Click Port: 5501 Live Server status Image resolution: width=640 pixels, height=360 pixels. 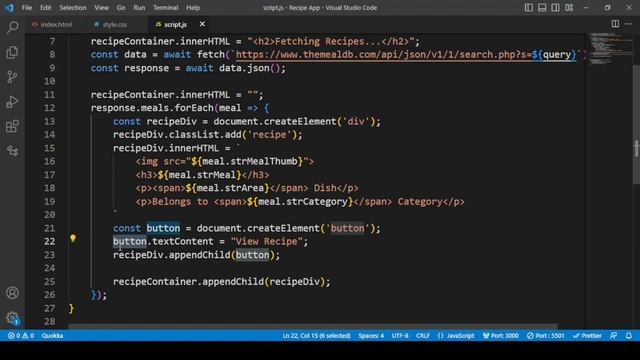click(x=546, y=336)
